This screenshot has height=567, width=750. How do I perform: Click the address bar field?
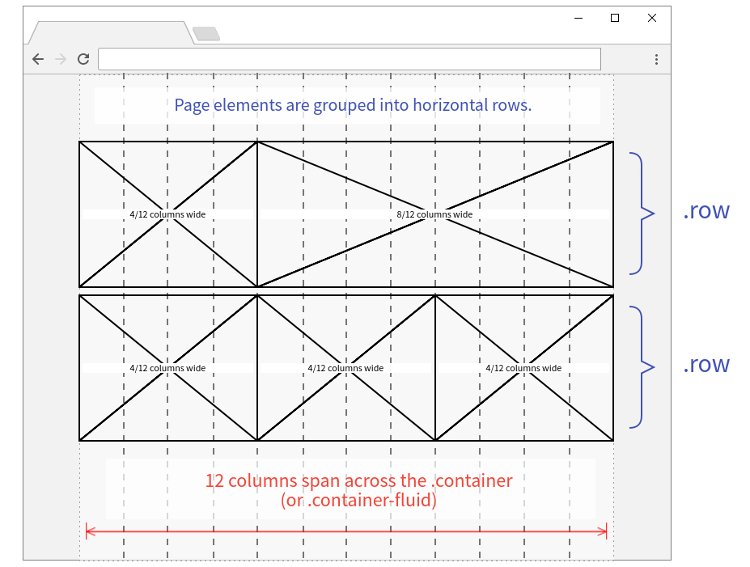349,59
